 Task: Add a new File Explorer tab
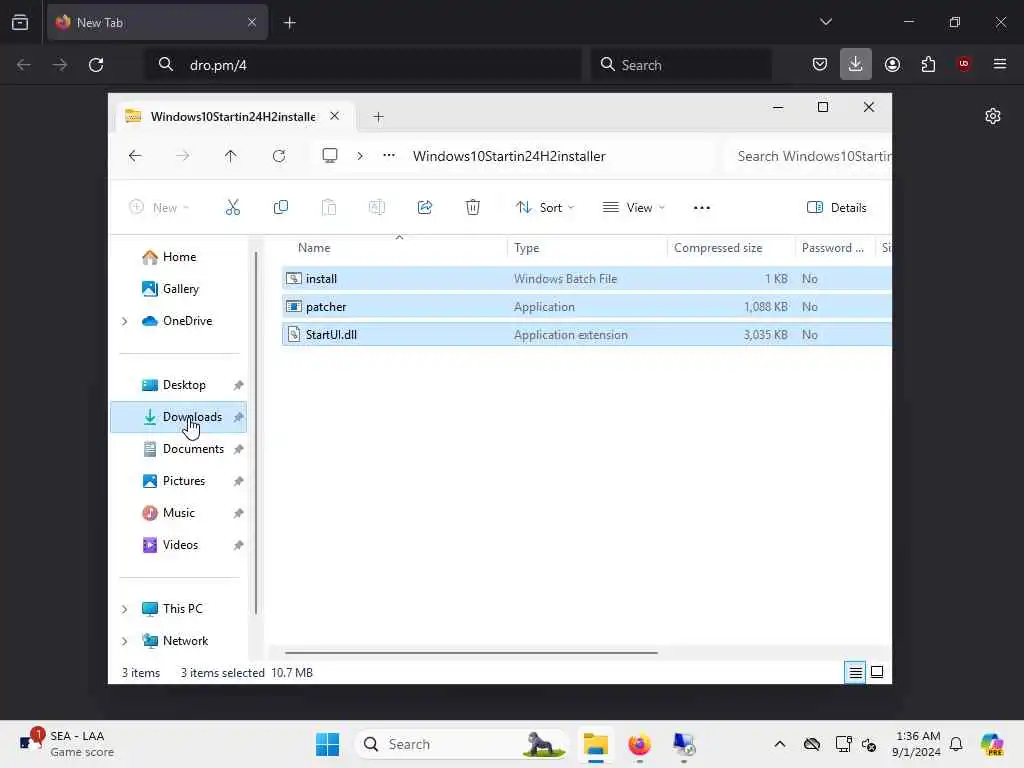378,116
